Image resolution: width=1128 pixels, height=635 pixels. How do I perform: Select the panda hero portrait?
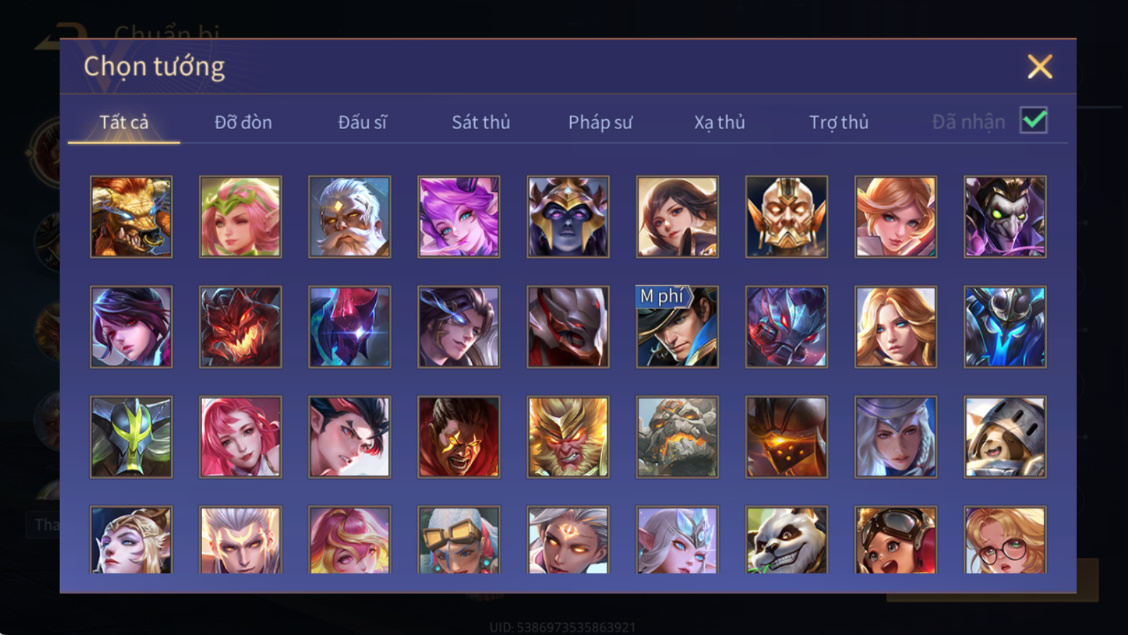point(786,539)
